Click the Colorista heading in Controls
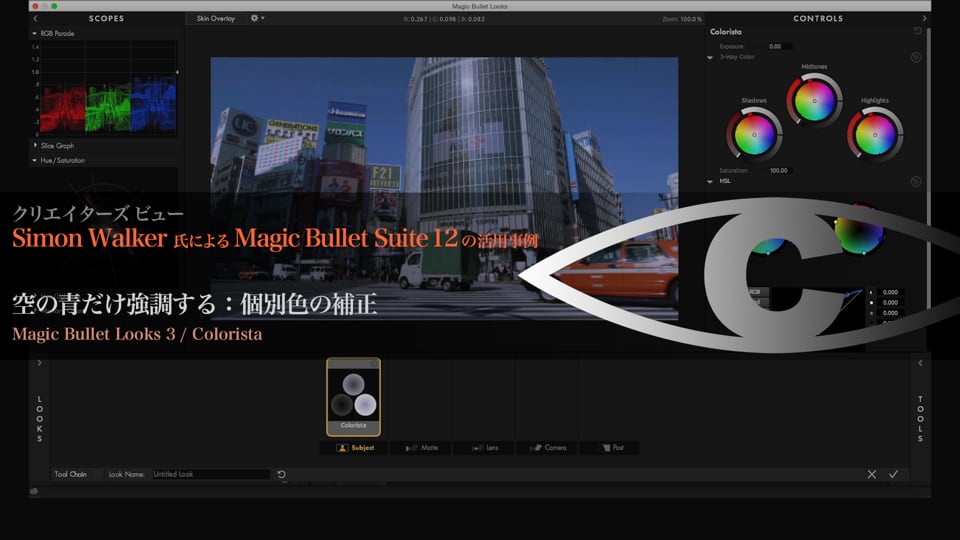This screenshot has width=960, height=540. coord(726,32)
